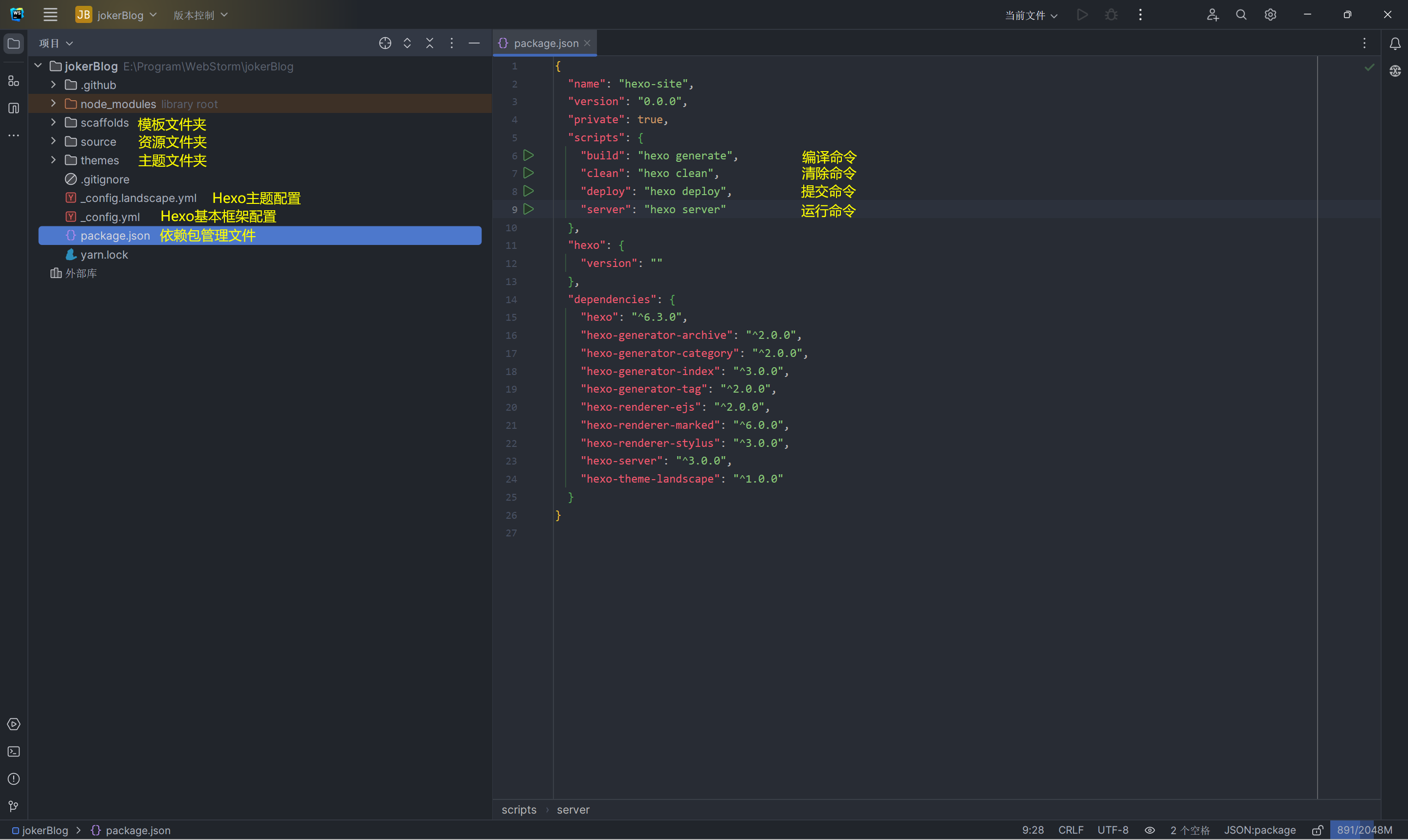
Task: Open the Problems tool window
Action: (14, 779)
